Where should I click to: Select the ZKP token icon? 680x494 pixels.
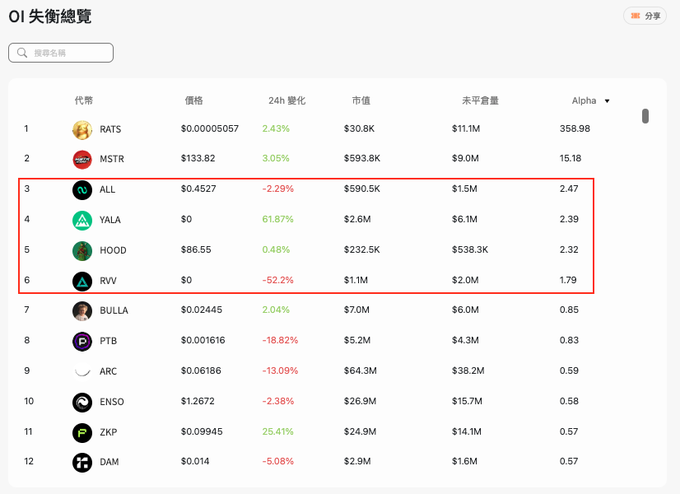coord(82,432)
